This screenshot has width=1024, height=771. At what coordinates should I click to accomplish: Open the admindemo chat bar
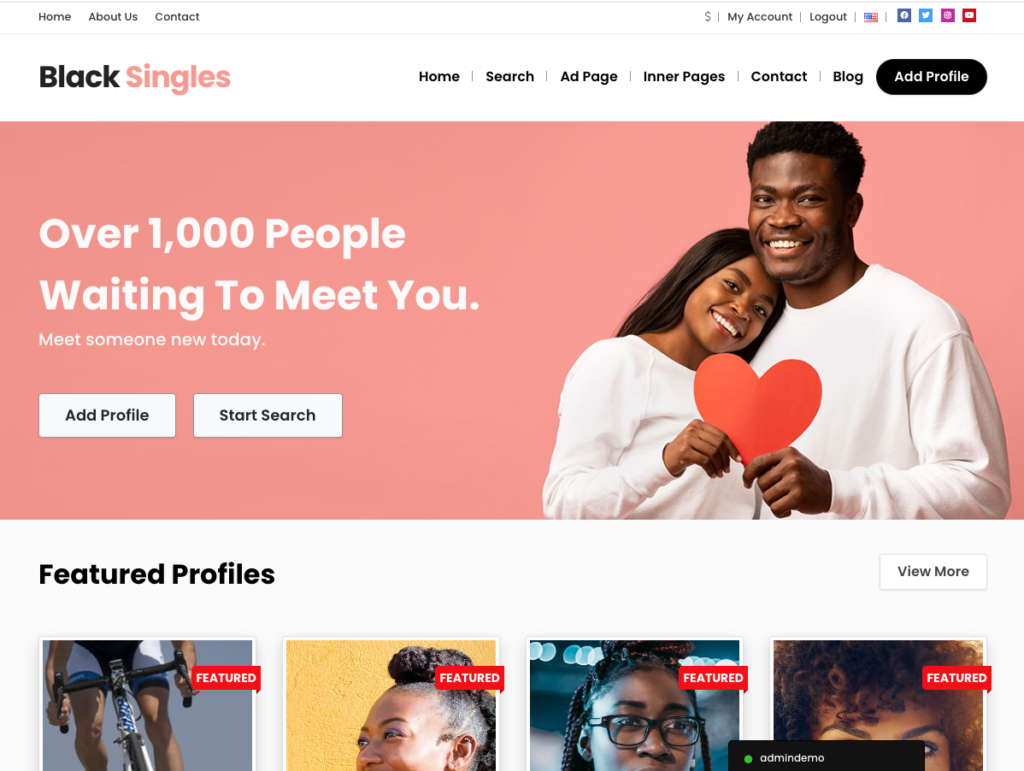[x=826, y=757]
